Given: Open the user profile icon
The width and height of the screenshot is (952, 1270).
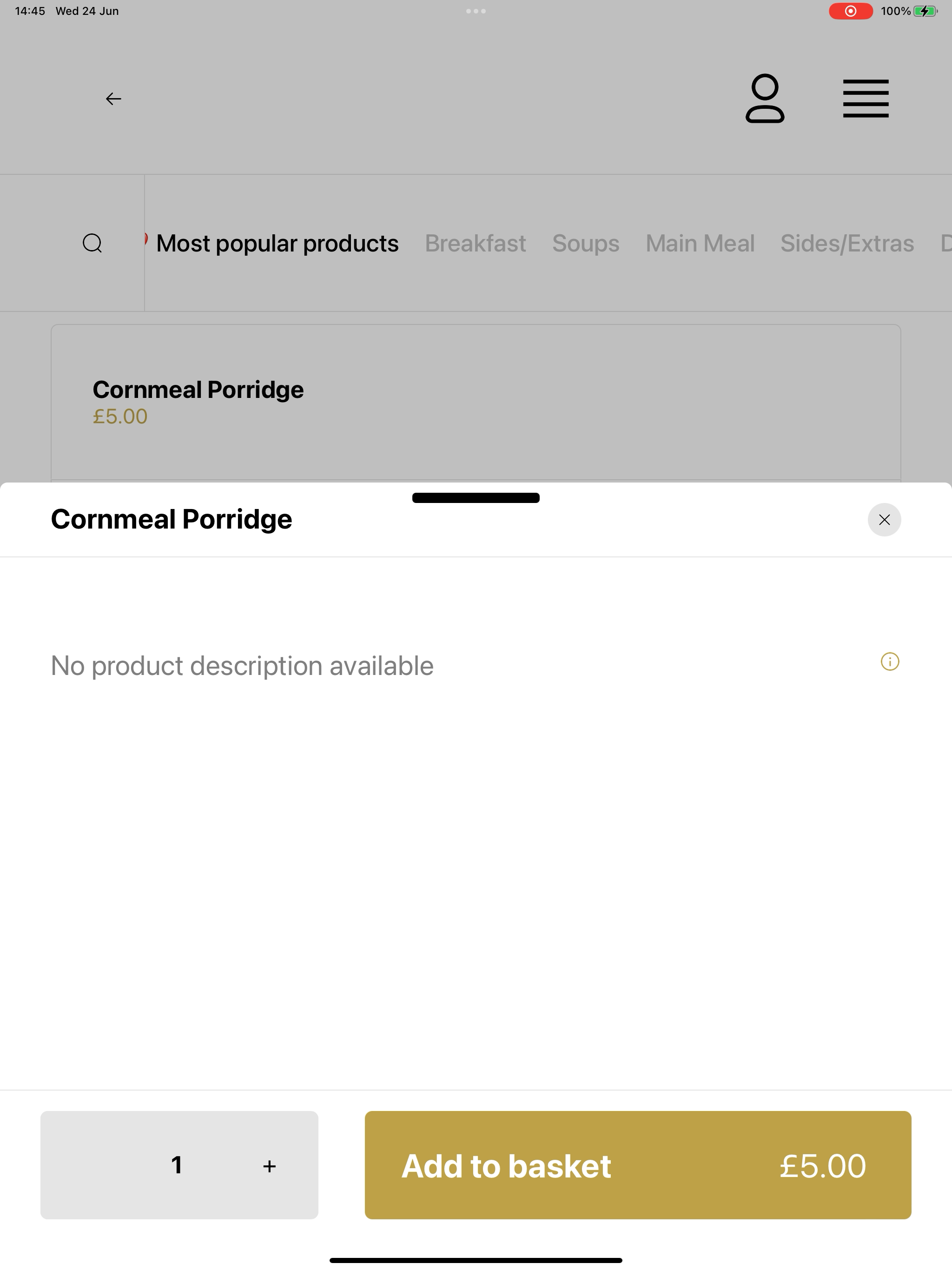Looking at the screenshot, I should (764, 98).
